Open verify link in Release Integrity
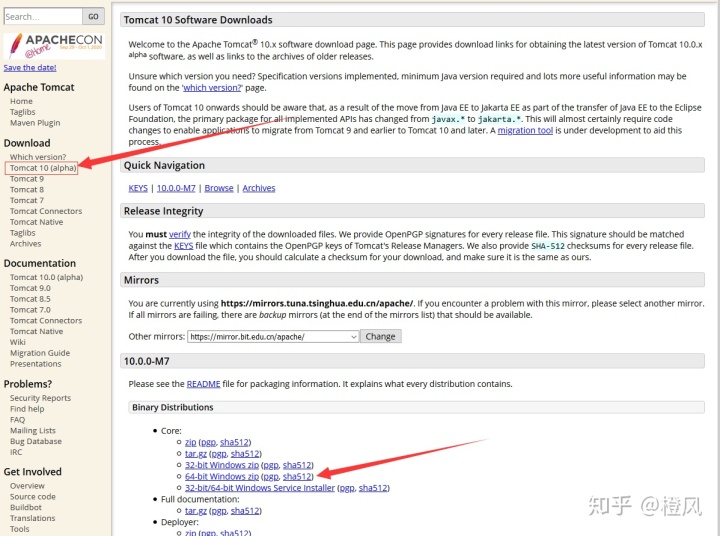The image size is (720, 536). click(180, 234)
